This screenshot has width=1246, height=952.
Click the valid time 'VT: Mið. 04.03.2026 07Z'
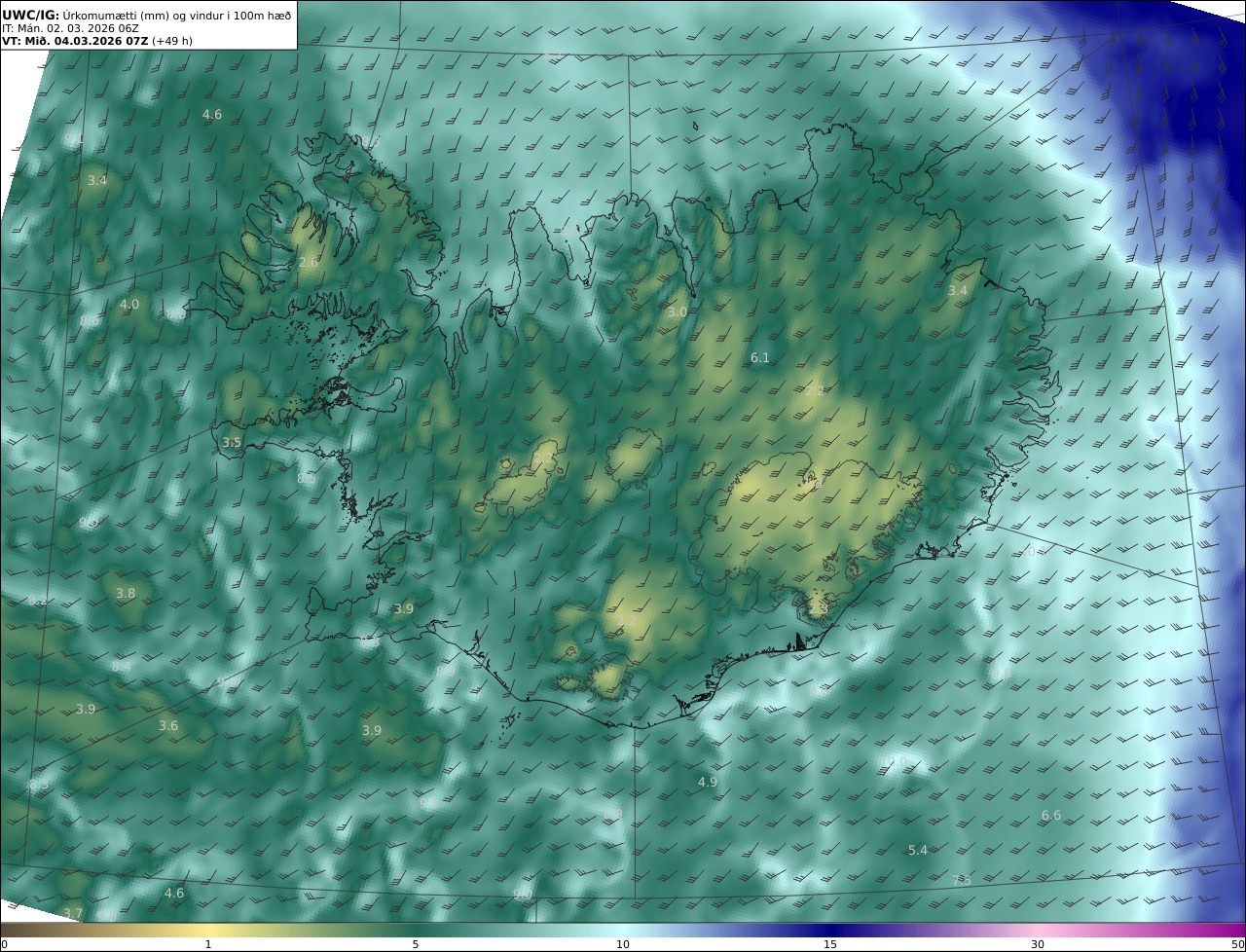click(x=75, y=42)
